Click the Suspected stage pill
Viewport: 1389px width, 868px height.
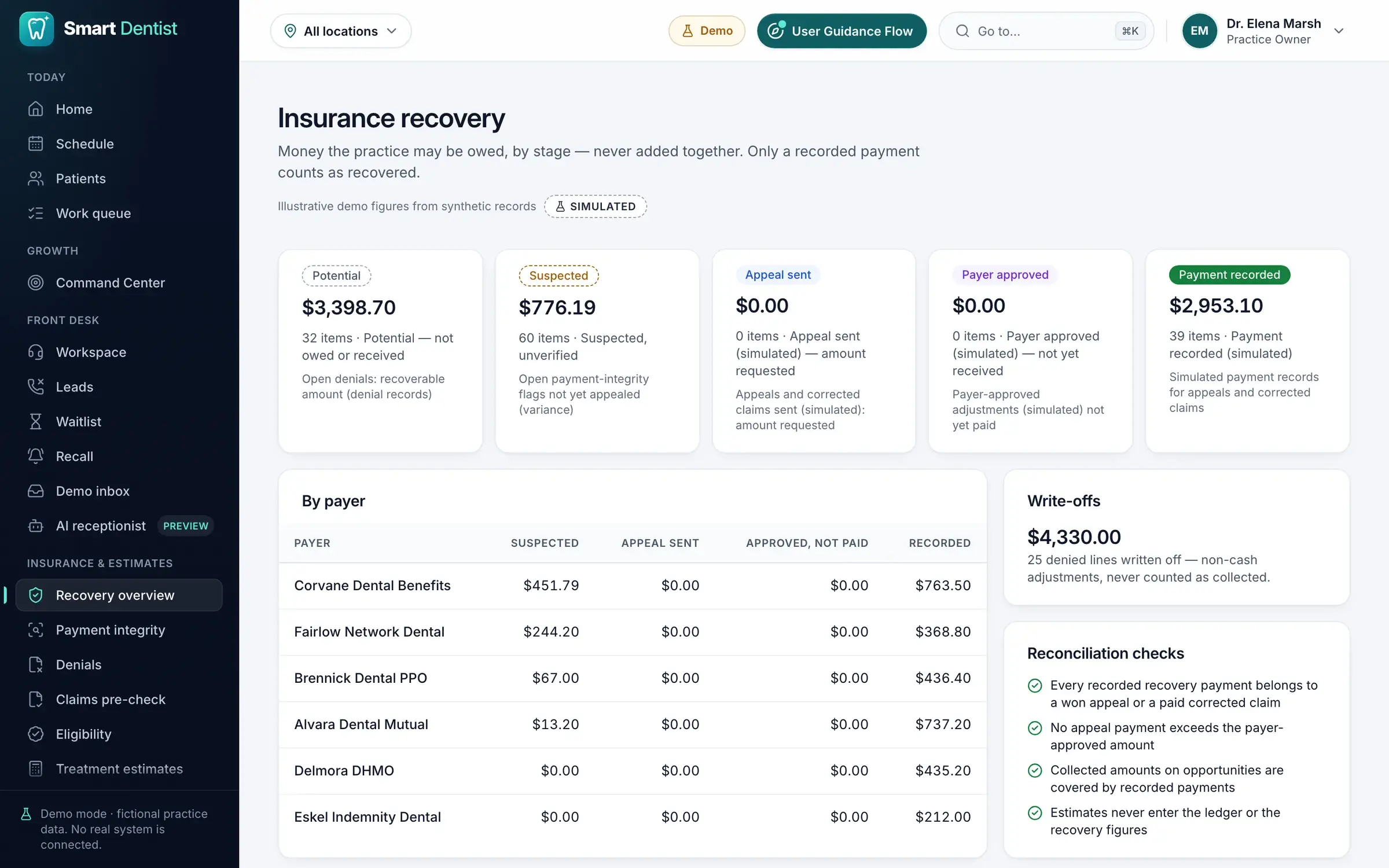558,275
